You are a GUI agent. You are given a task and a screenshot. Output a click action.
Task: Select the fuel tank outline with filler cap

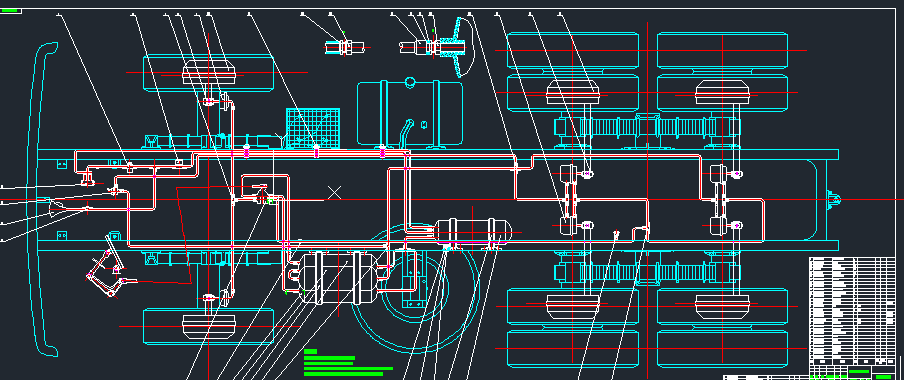point(409,112)
